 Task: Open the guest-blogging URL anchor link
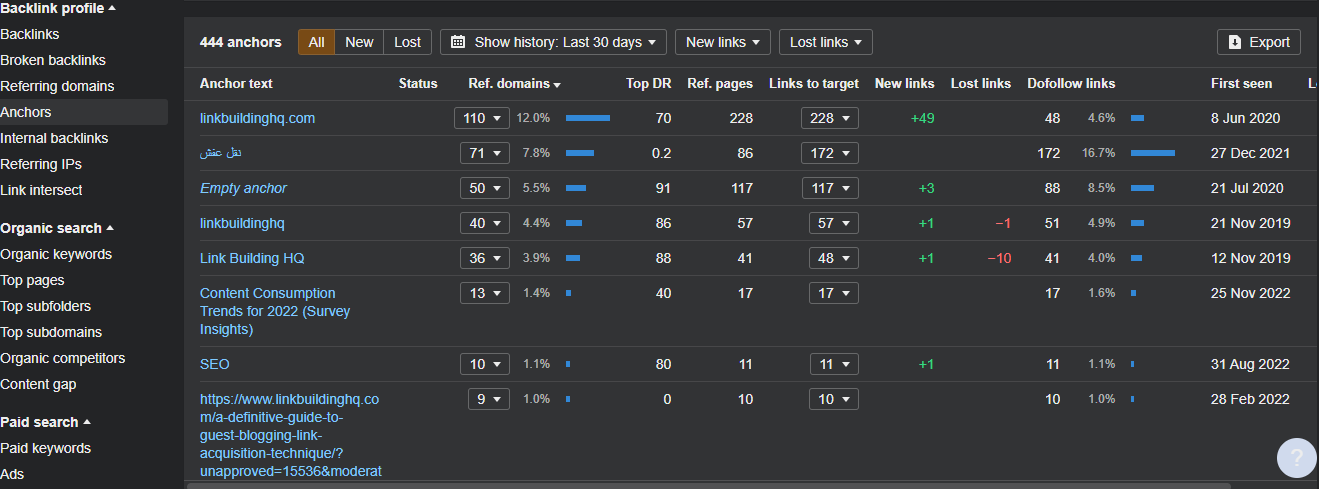[x=291, y=435]
